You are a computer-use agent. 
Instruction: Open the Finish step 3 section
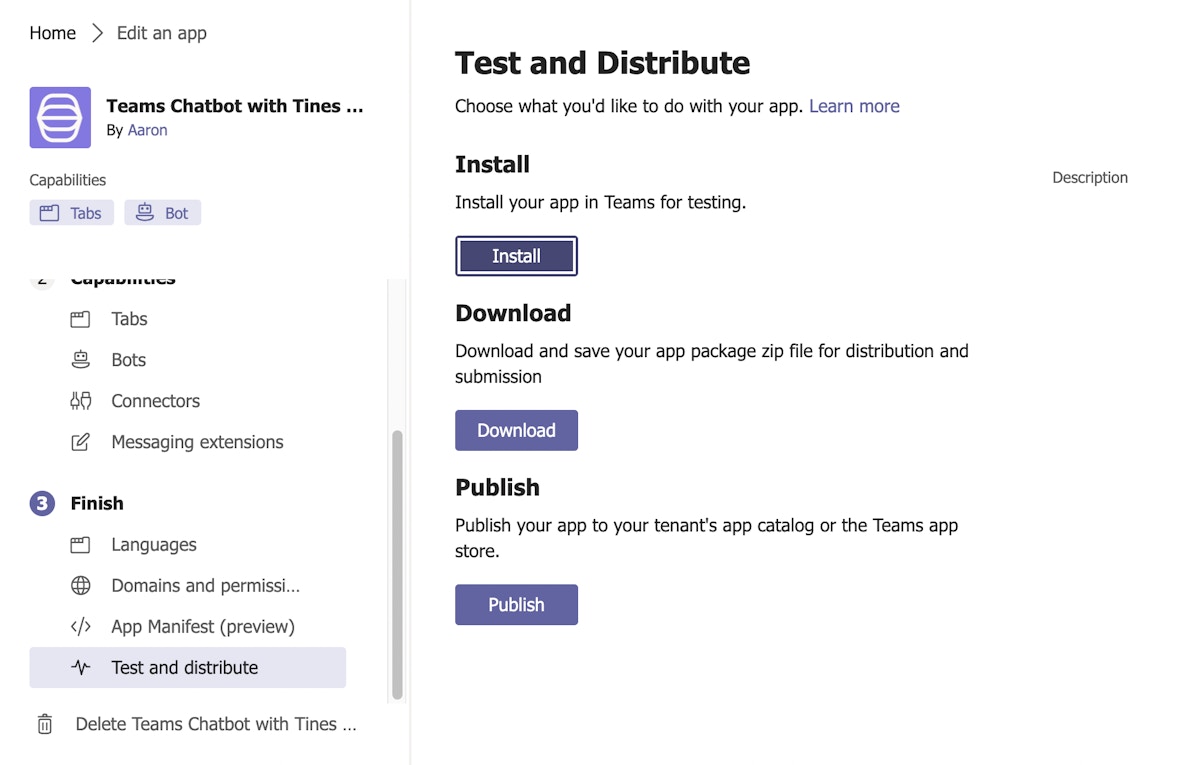pos(96,503)
